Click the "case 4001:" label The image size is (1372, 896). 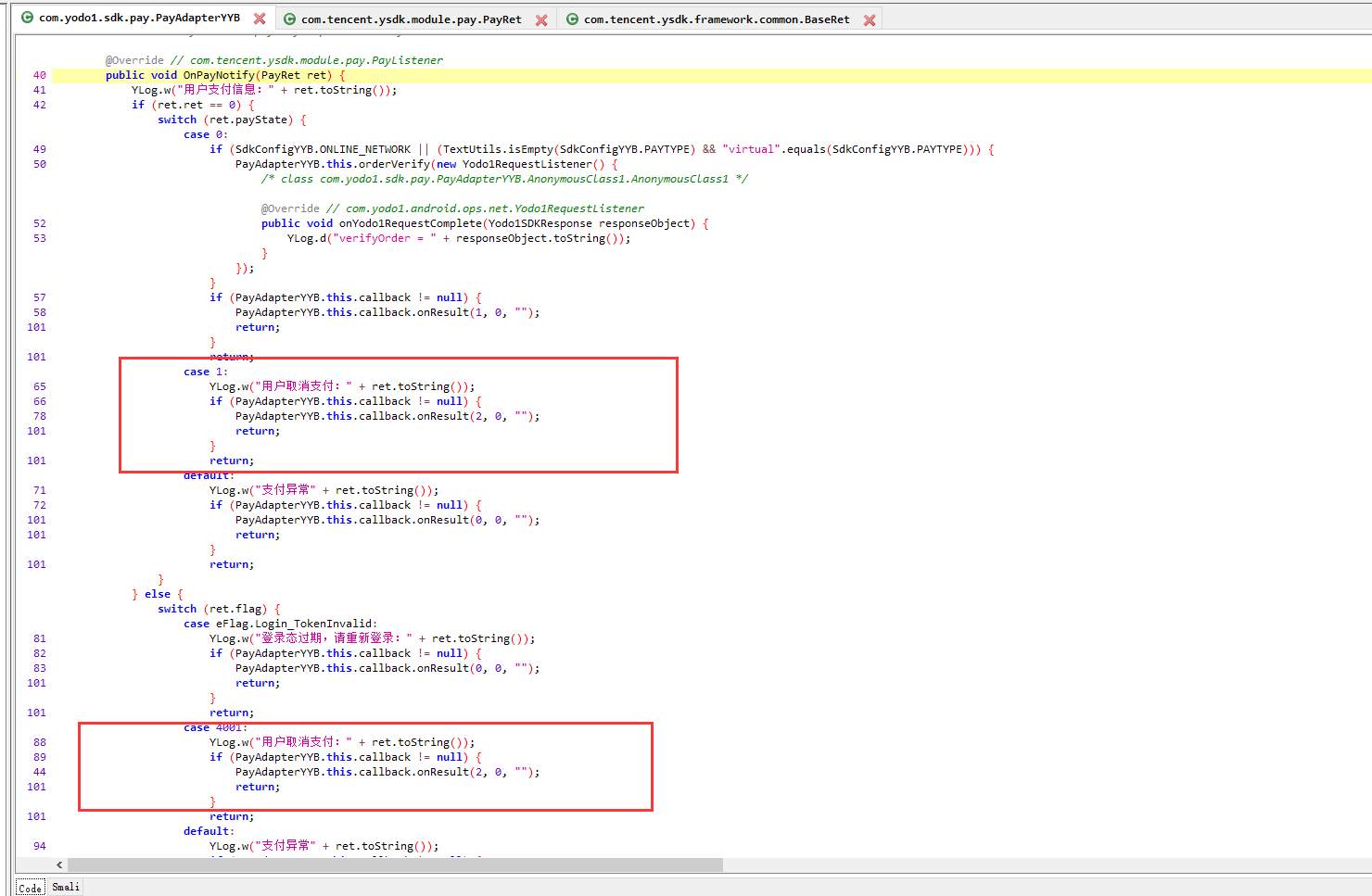[x=216, y=727]
